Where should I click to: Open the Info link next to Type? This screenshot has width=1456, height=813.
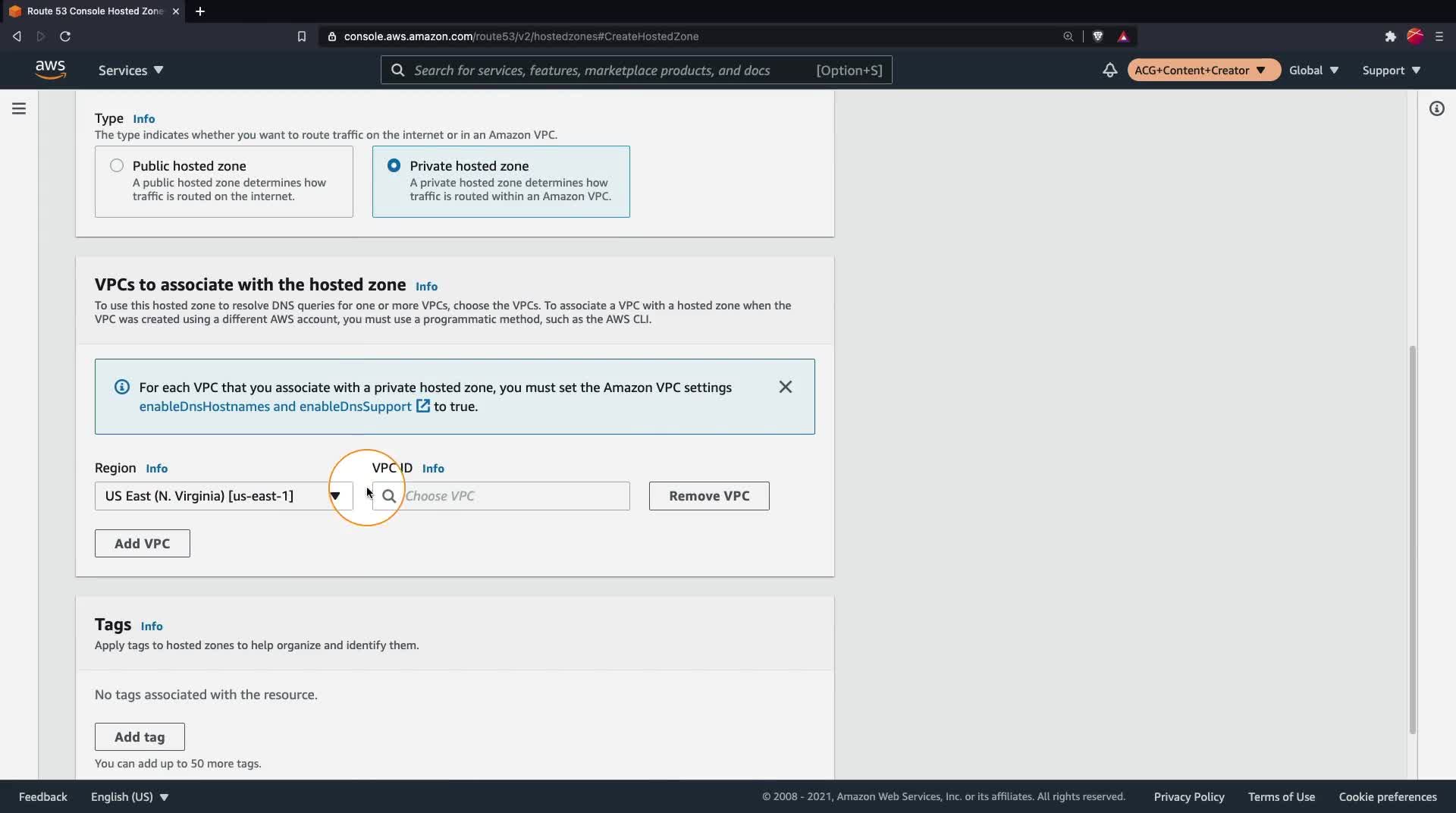[x=144, y=118]
